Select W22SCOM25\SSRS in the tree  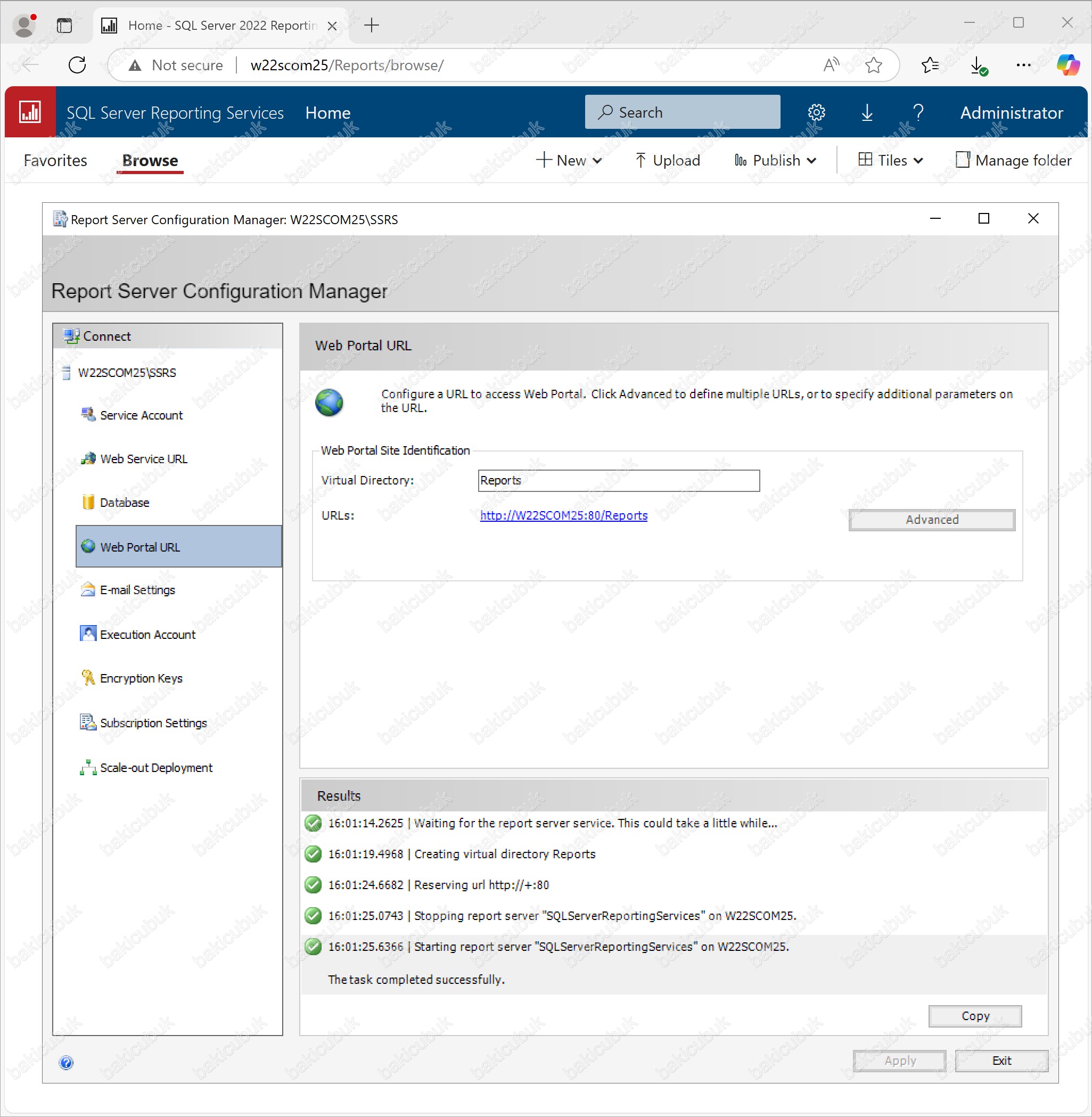pos(127,373)
